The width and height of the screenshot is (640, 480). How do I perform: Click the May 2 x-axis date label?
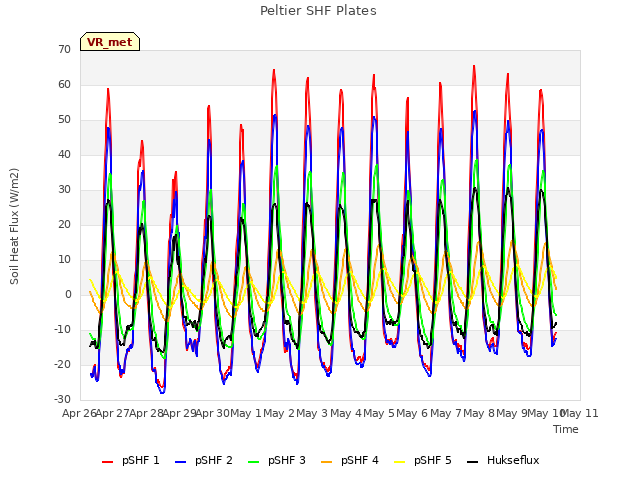[279, 413]
